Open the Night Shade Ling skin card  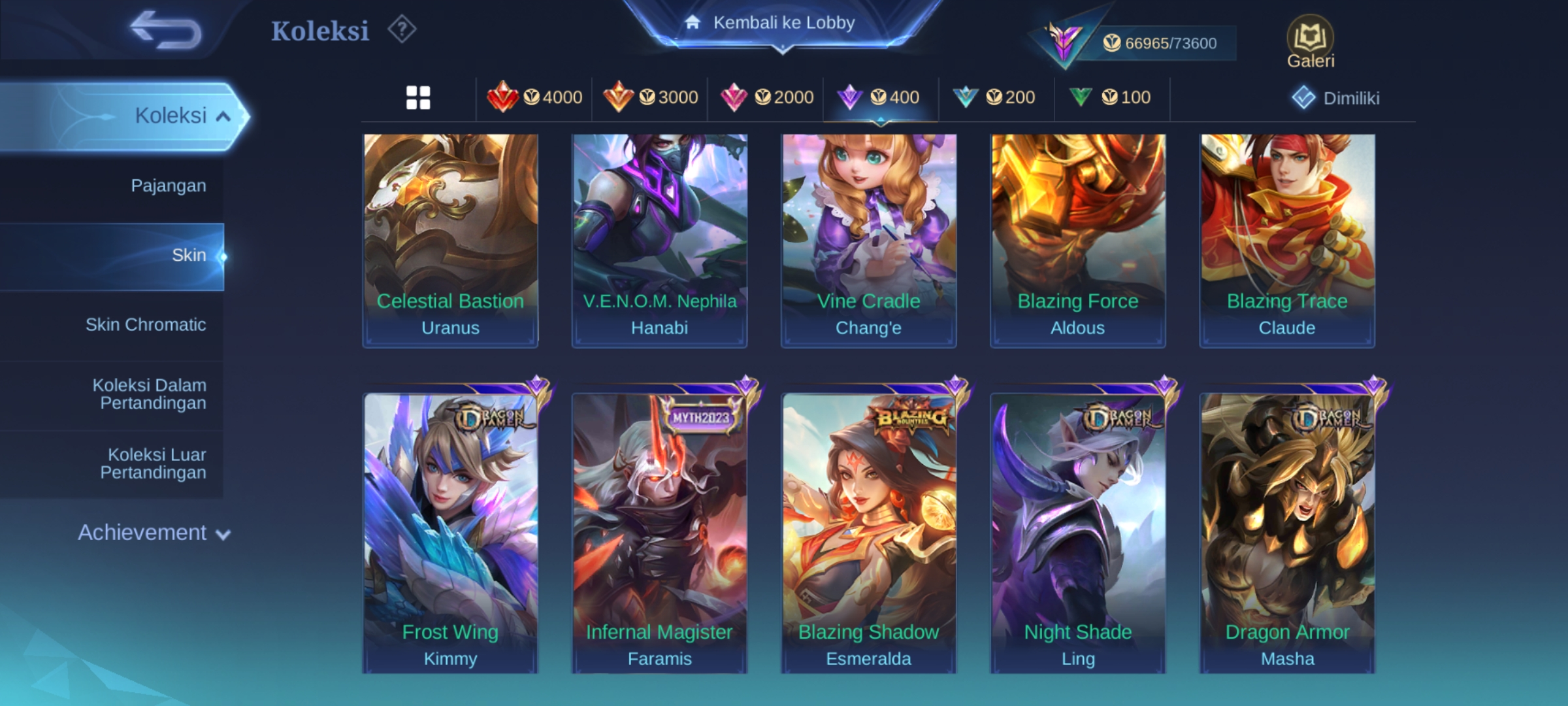pyautogui.click(x=1077, y=531)
